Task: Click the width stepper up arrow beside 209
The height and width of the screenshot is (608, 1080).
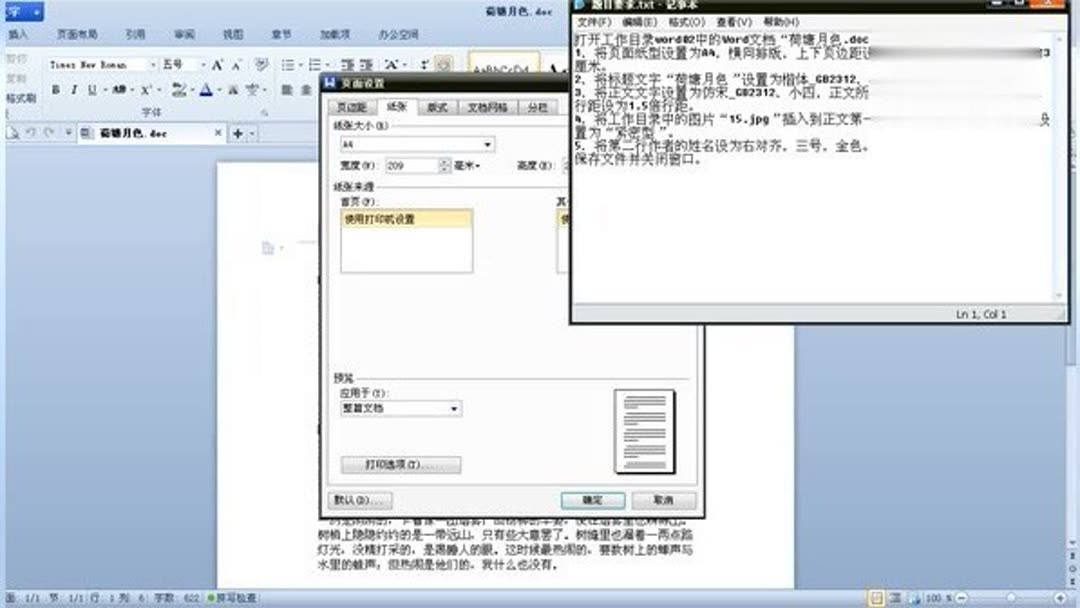Action: [x=443, y=164]
